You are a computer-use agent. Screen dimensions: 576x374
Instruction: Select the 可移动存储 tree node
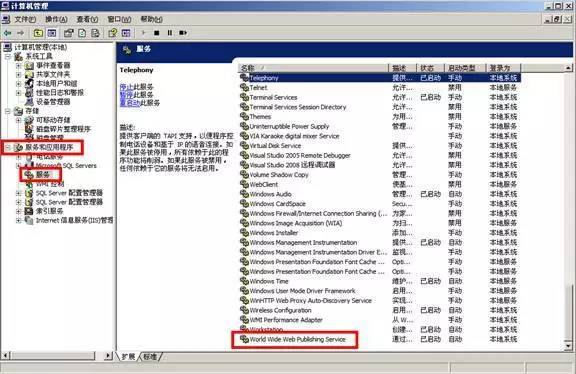(53, 120)
